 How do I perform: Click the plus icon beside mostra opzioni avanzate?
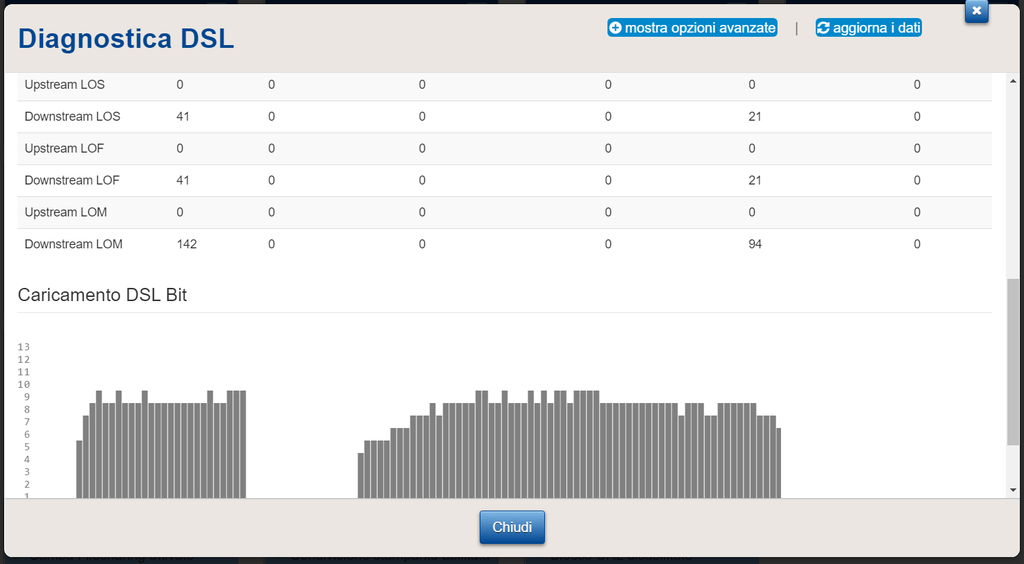[x=615, y=28]
